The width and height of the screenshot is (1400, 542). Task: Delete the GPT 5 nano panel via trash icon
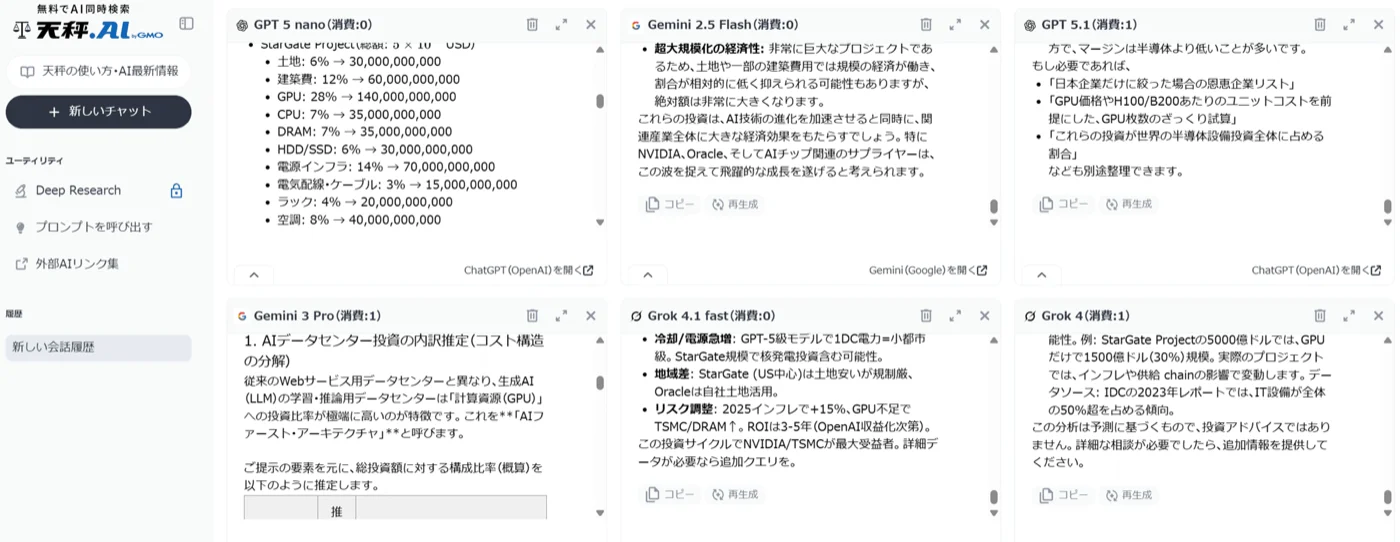532,24
